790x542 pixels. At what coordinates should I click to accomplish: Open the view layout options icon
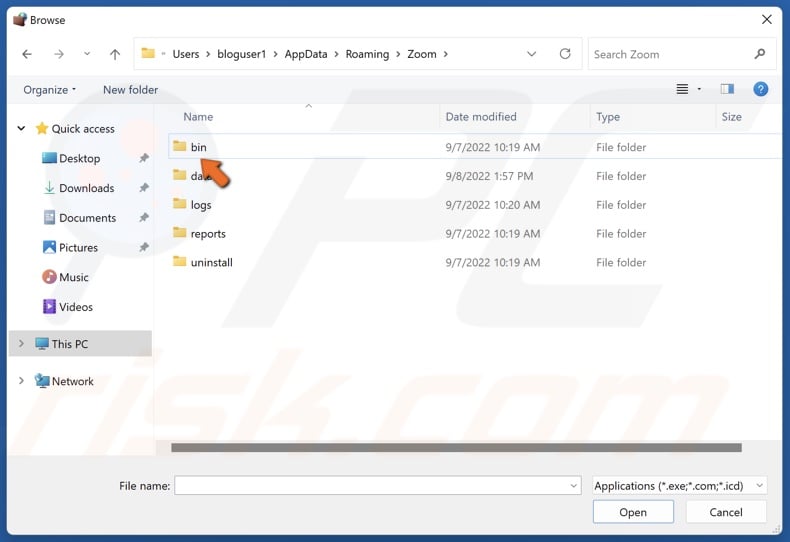pyautogui.click(x=682, y=89)
